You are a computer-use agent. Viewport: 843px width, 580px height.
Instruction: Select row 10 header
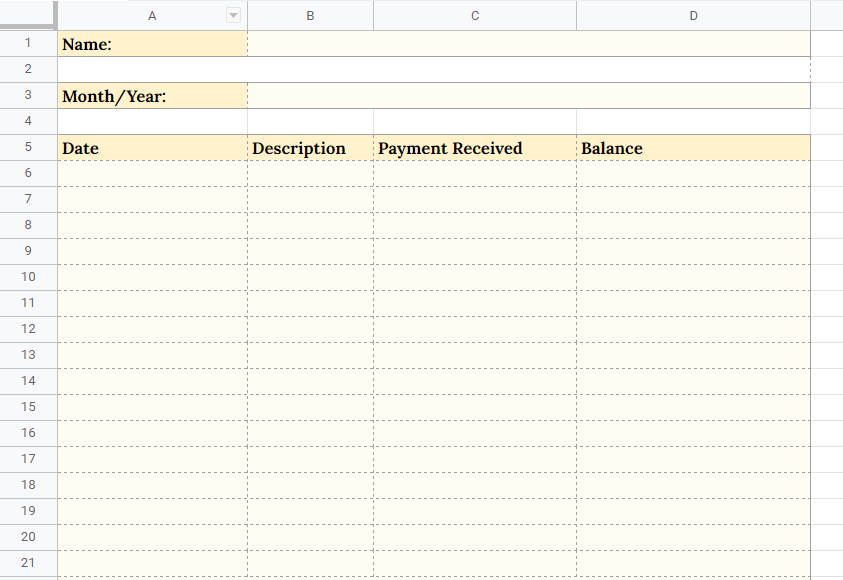pyautogui.click(x=28, y=277)
